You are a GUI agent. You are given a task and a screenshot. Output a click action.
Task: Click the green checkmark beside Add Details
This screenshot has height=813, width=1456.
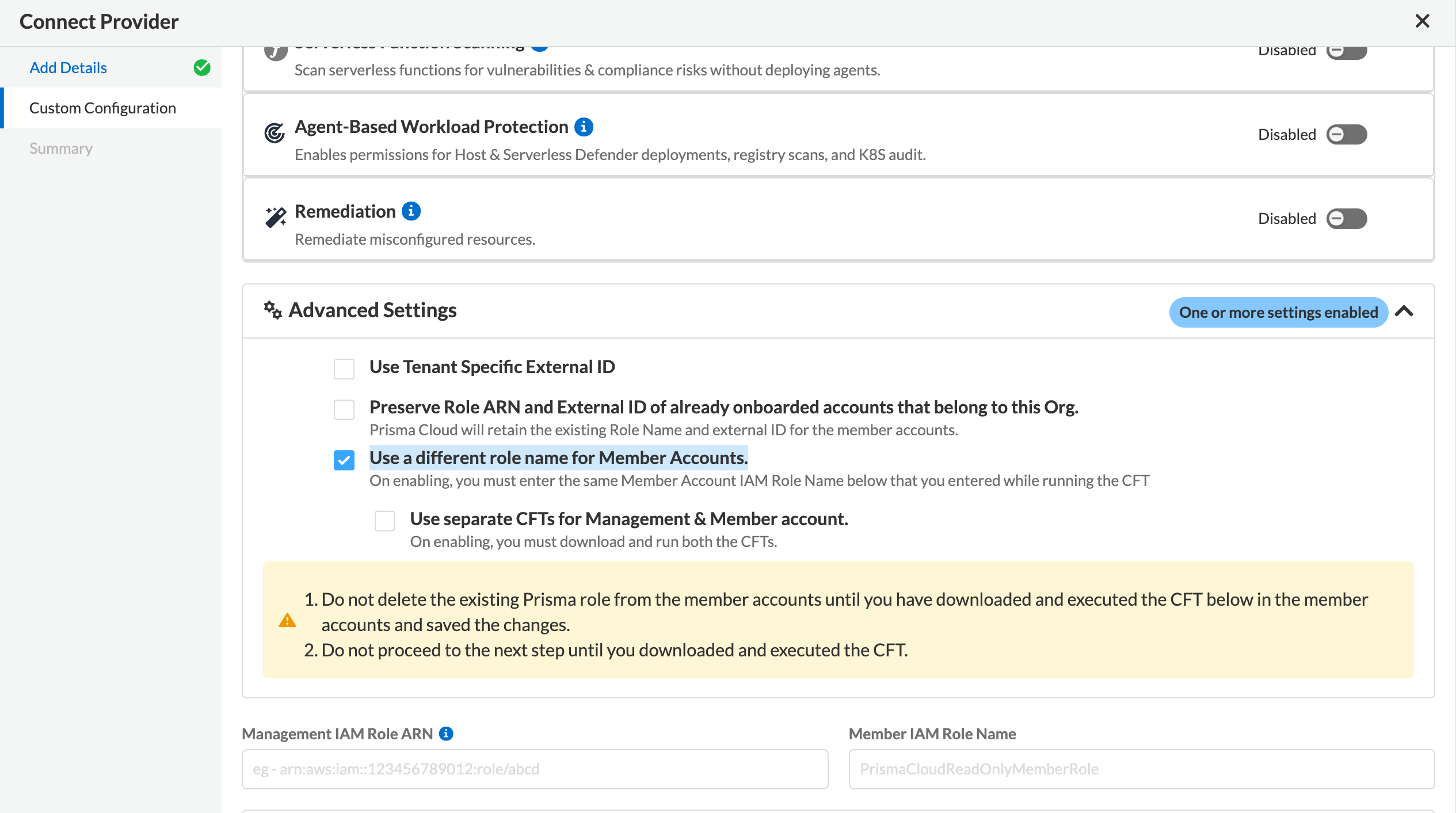tap(202, 67)
